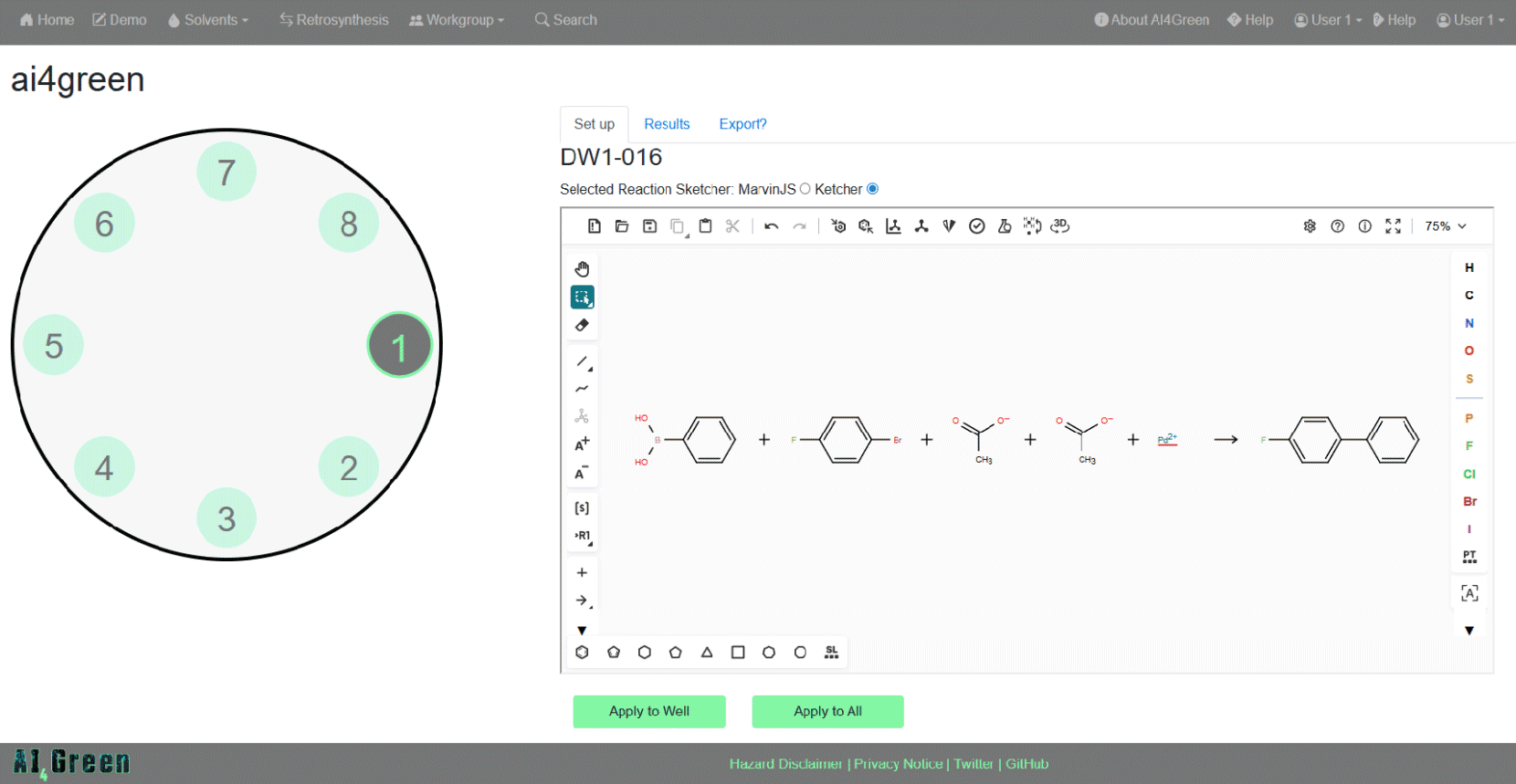The width and height of the screenshot is (1516, 784).
Task: Click the Layout icon
Action: [x=893, y=226]
